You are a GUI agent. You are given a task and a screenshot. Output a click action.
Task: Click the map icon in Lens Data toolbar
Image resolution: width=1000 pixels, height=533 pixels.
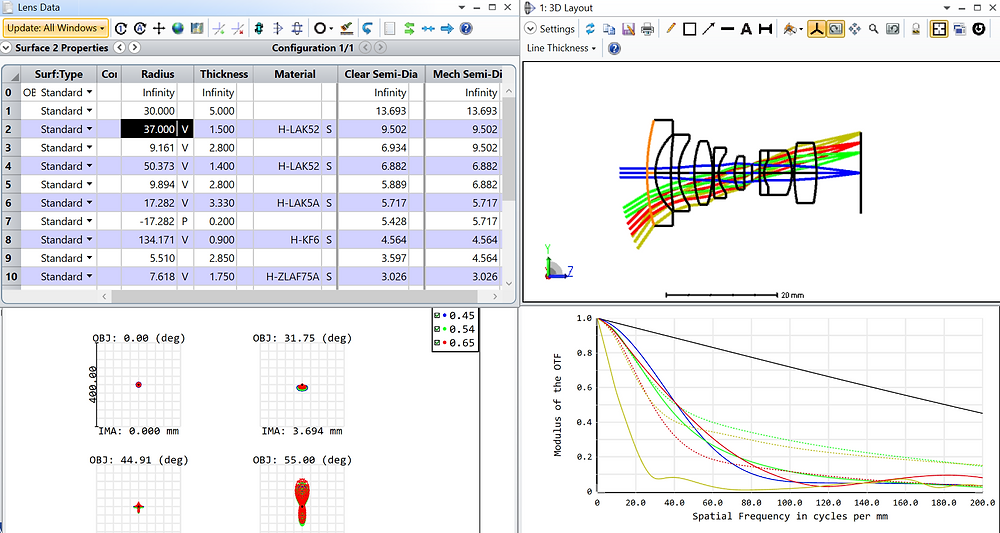click(x=197, y=28)
